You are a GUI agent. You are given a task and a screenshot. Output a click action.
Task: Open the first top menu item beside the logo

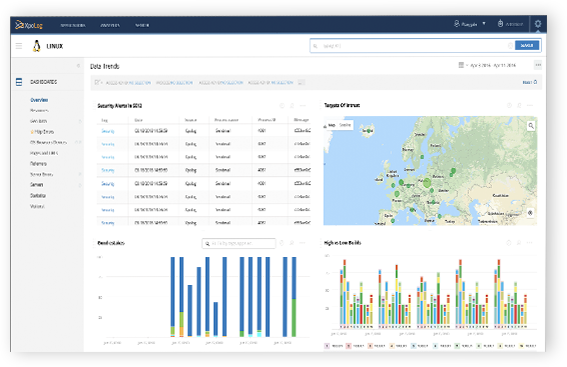73,25
